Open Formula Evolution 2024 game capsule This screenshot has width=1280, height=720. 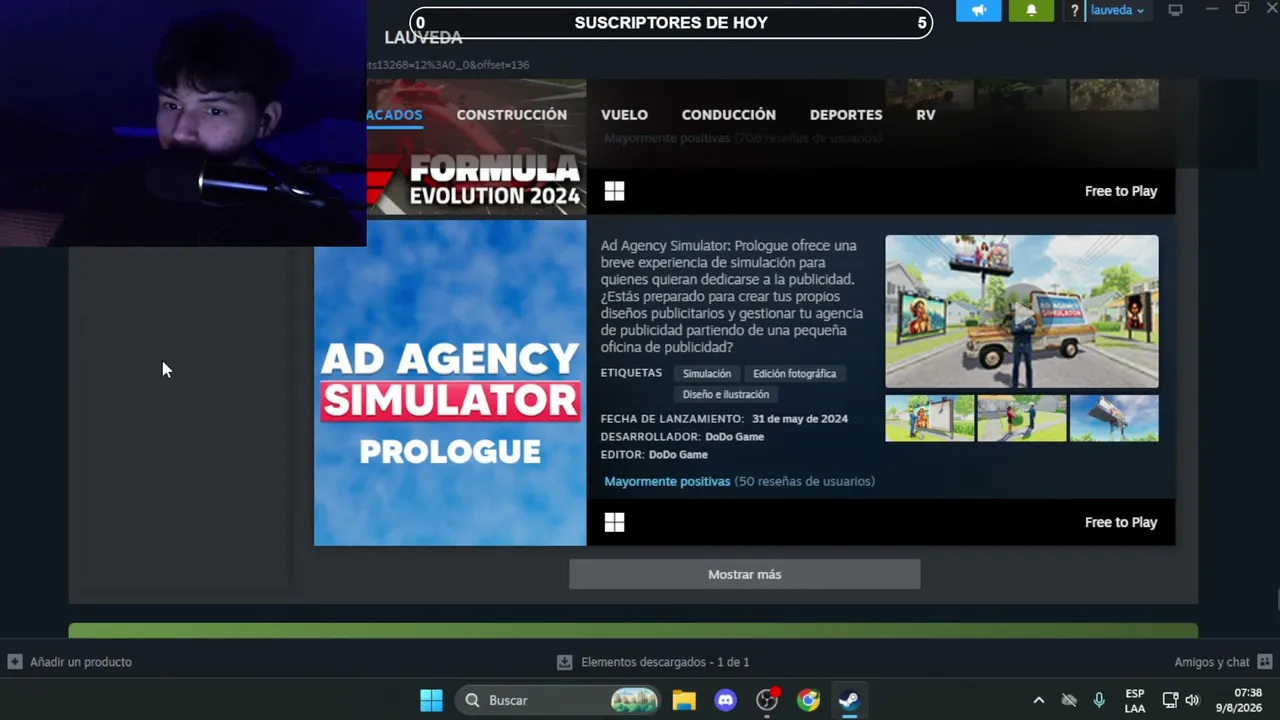pos(476,180)
